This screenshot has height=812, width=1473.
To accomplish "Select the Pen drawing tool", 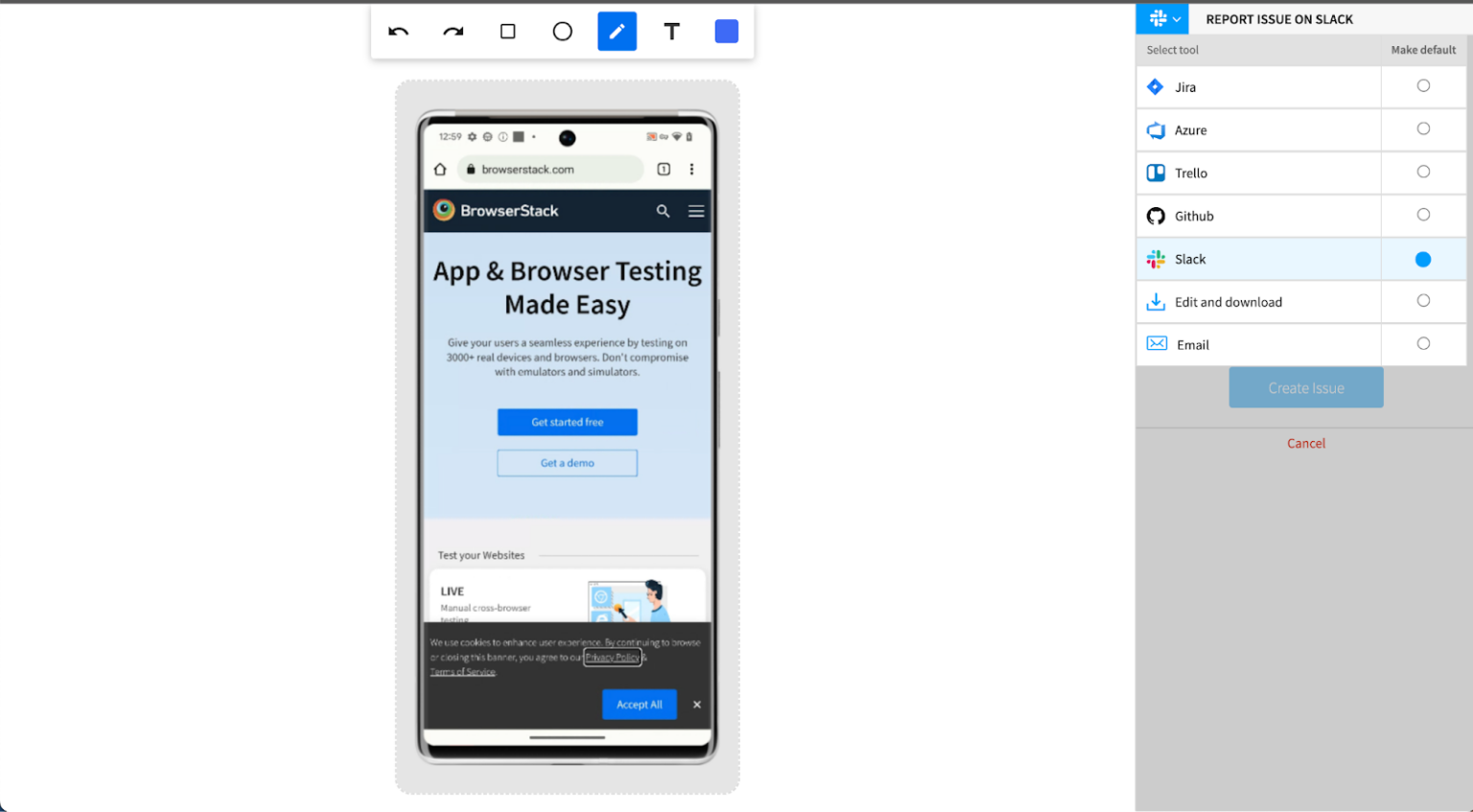I will point(617,31).
